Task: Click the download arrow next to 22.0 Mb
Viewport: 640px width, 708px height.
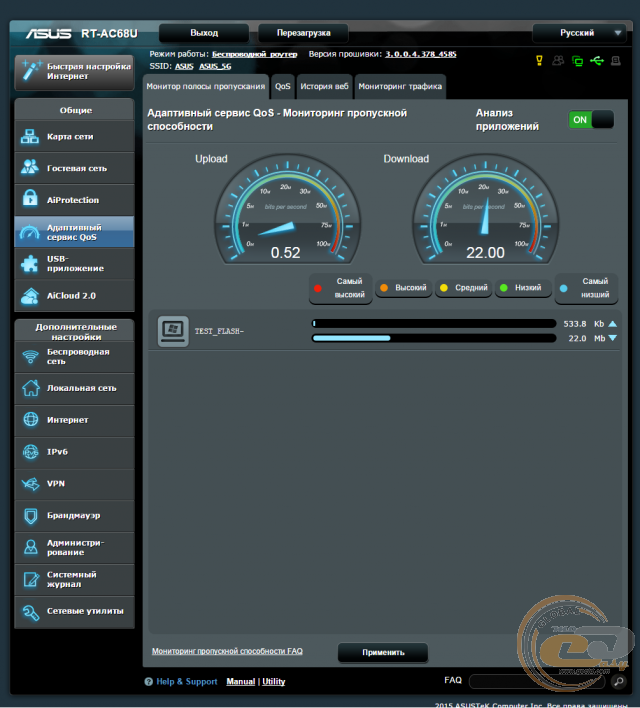Action: (x=612, y=338)
